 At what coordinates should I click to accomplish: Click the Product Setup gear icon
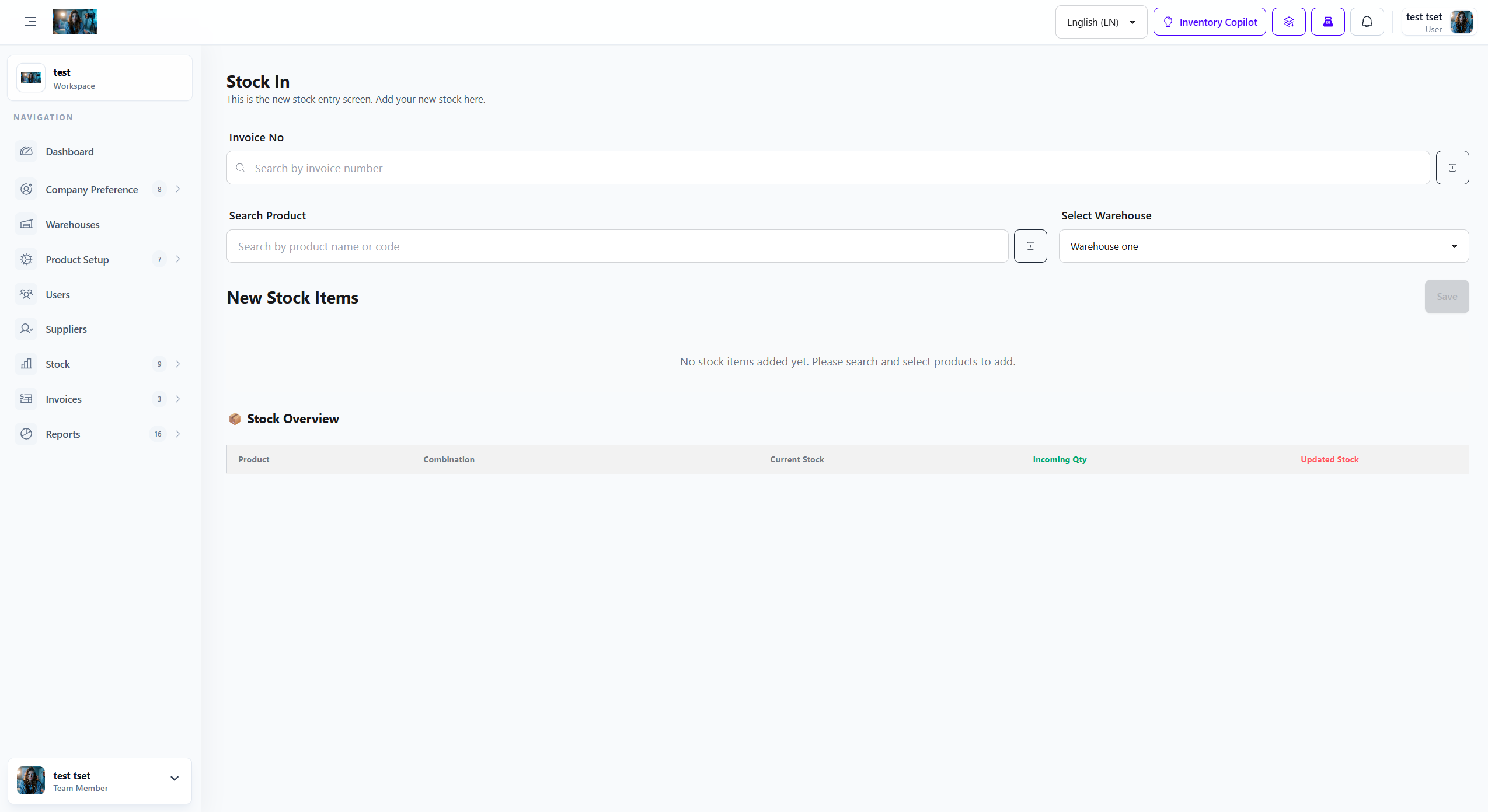[x=26, y=259]
